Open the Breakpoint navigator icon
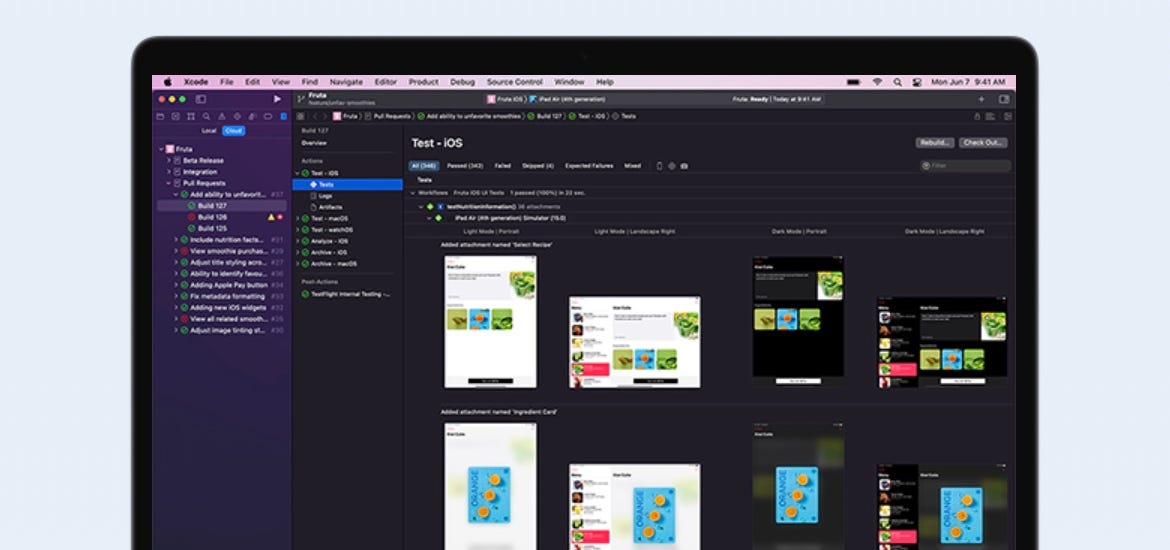 pyautogui.click(x=268, y=116)
